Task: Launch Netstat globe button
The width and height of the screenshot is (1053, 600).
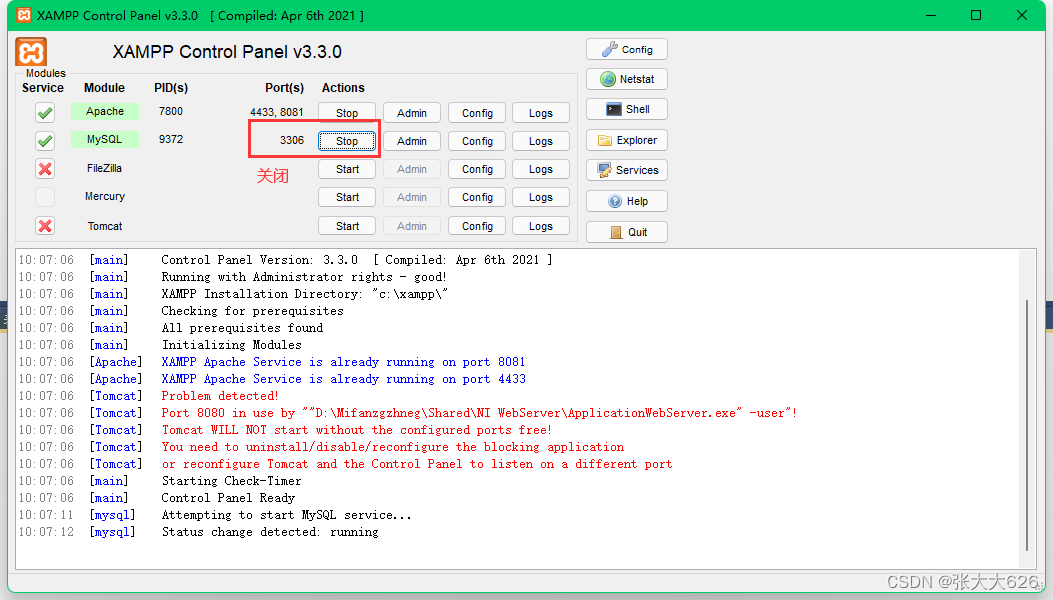Action: [x=627, y=79]
